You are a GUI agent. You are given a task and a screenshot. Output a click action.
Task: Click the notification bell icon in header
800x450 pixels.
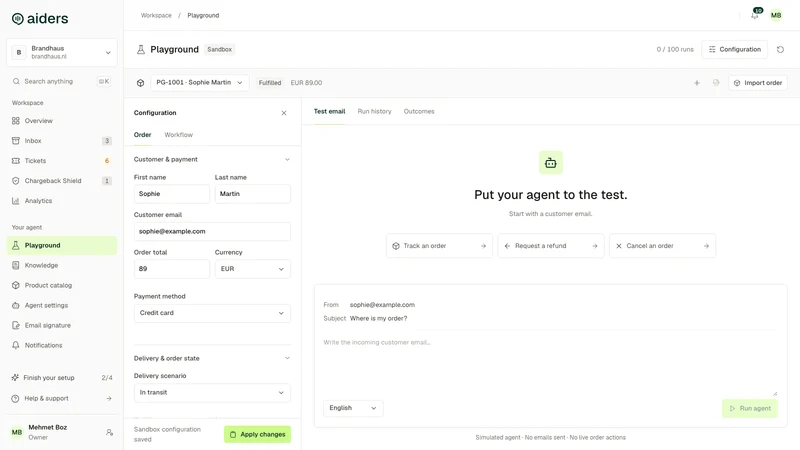(755, 15)
